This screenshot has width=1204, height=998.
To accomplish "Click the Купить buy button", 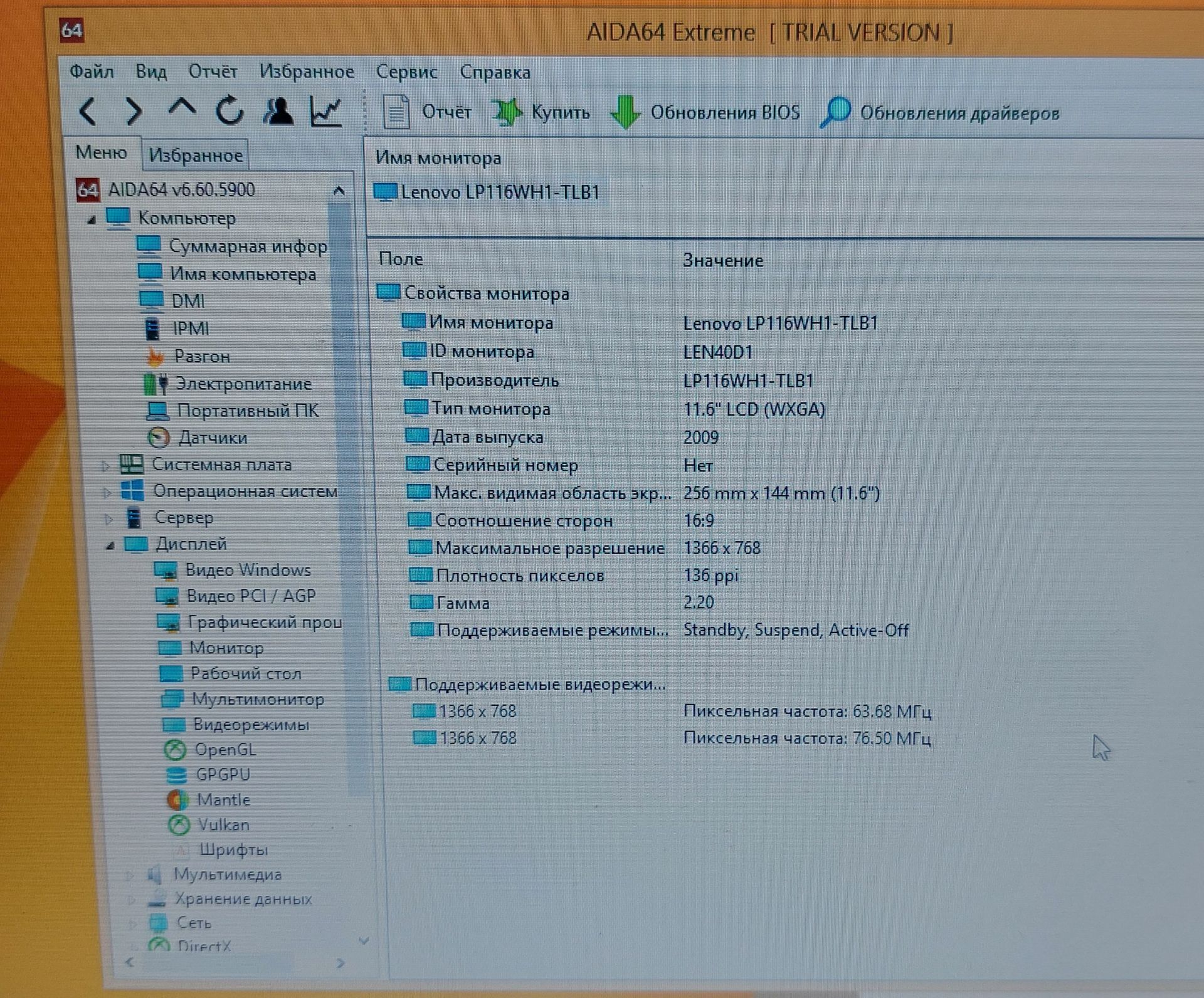I will pos(541,113).
